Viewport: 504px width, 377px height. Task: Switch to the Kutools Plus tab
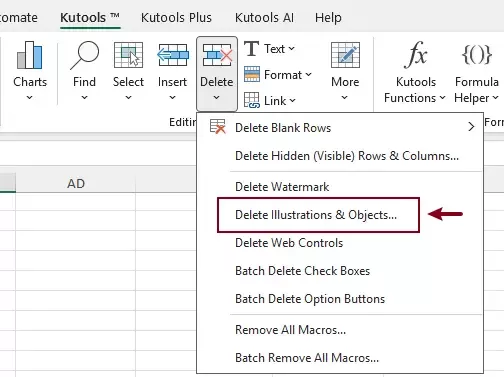click(x=176, y=18)
